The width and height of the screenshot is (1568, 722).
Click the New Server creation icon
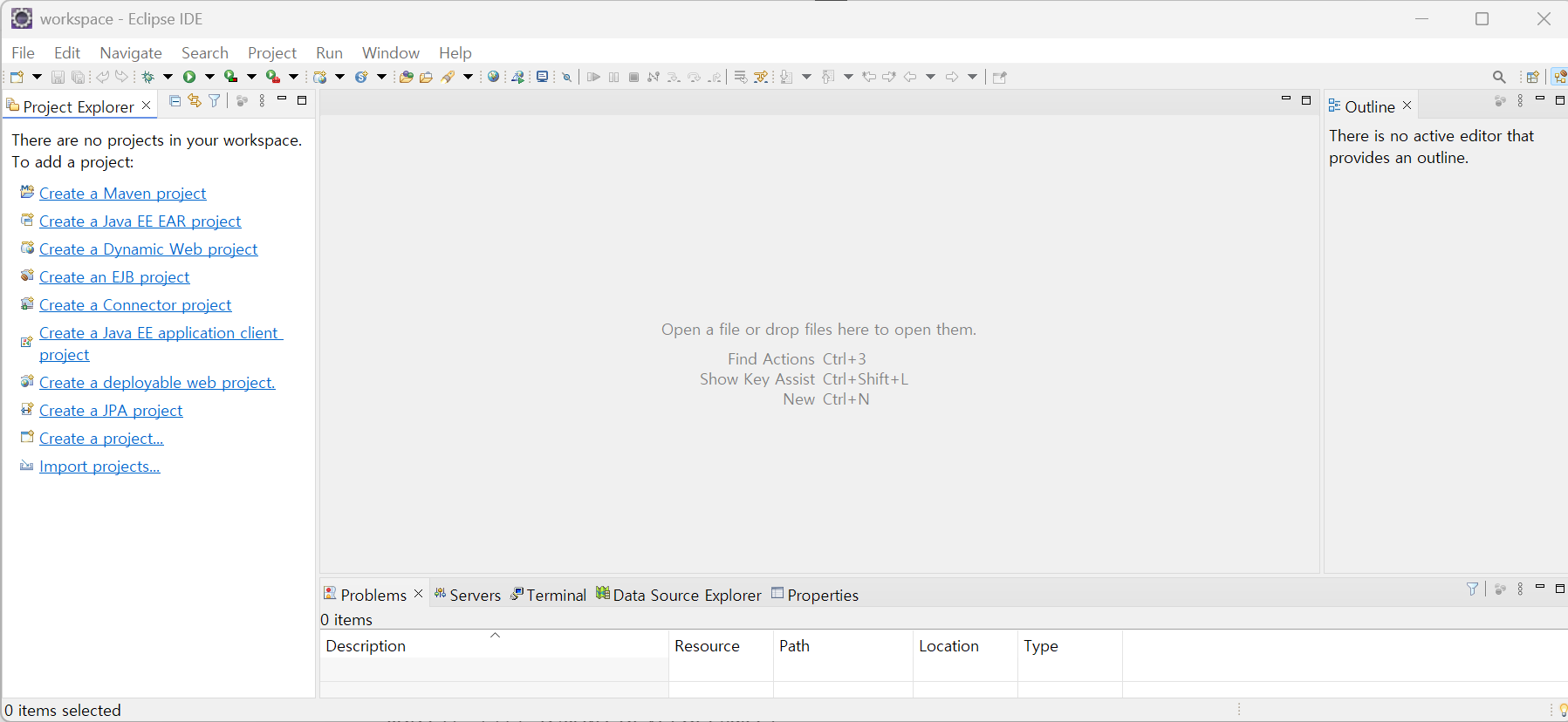[320, 77]
